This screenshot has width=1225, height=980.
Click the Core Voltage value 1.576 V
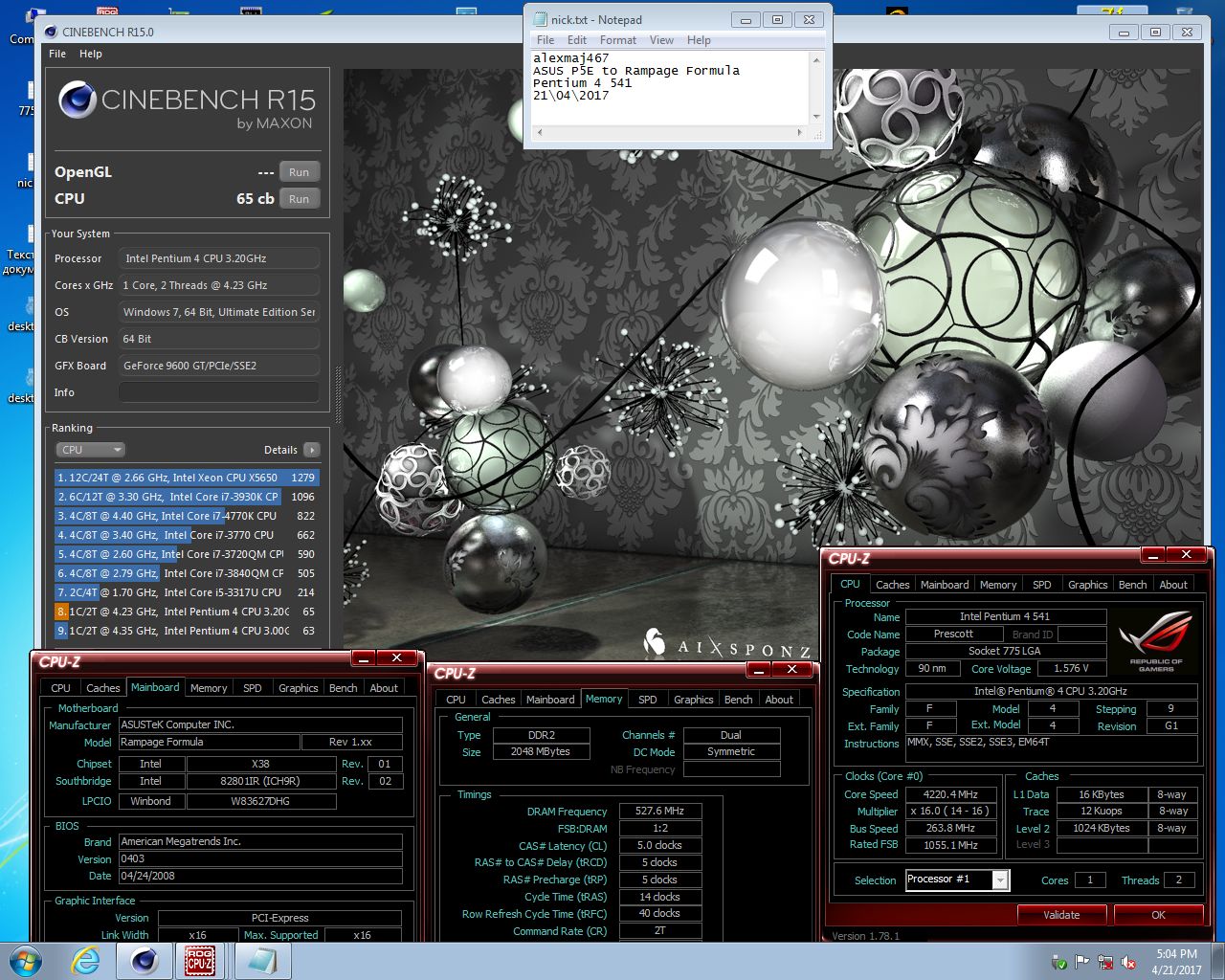coord(1071,668)
